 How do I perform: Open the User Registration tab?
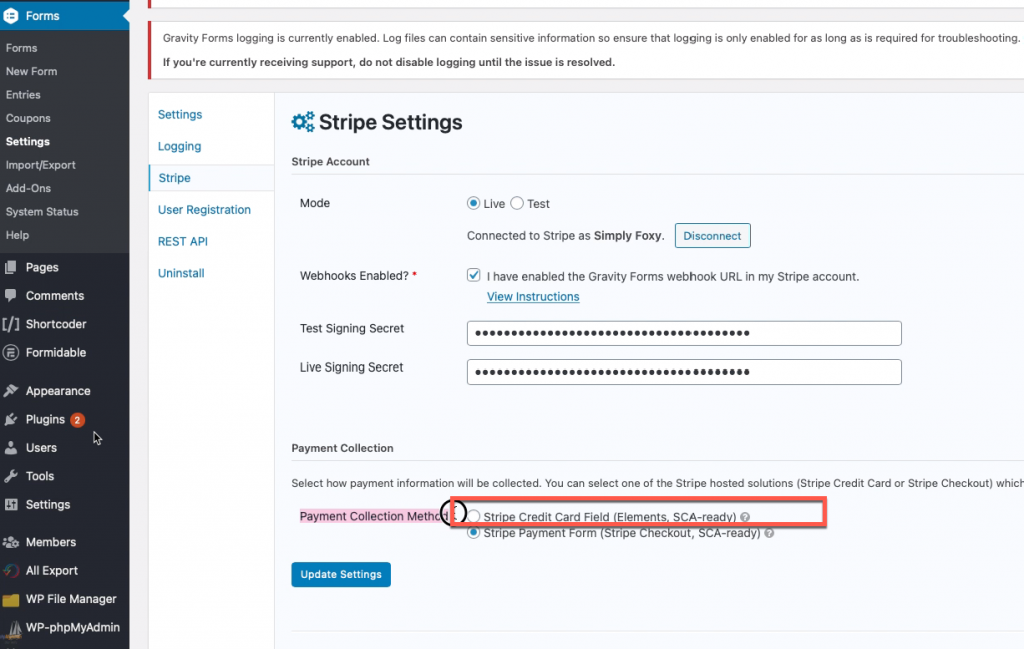coord(204,210)
